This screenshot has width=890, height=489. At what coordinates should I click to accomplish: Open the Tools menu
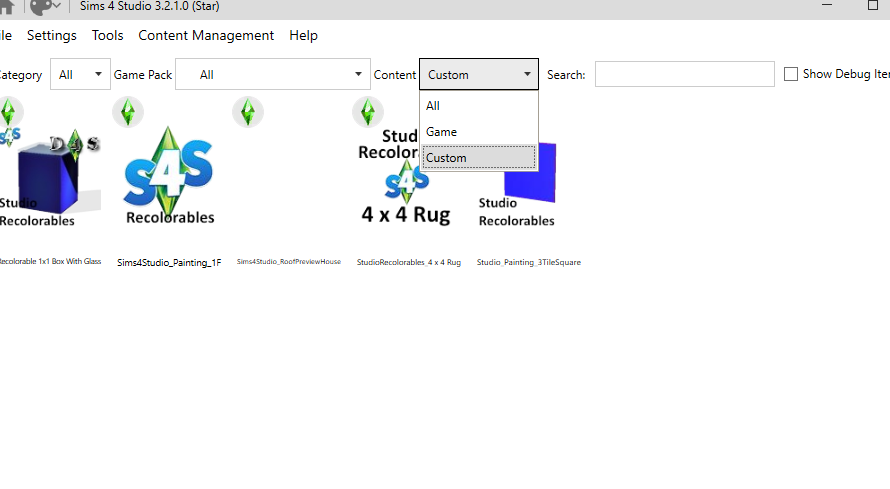point(107,35)
